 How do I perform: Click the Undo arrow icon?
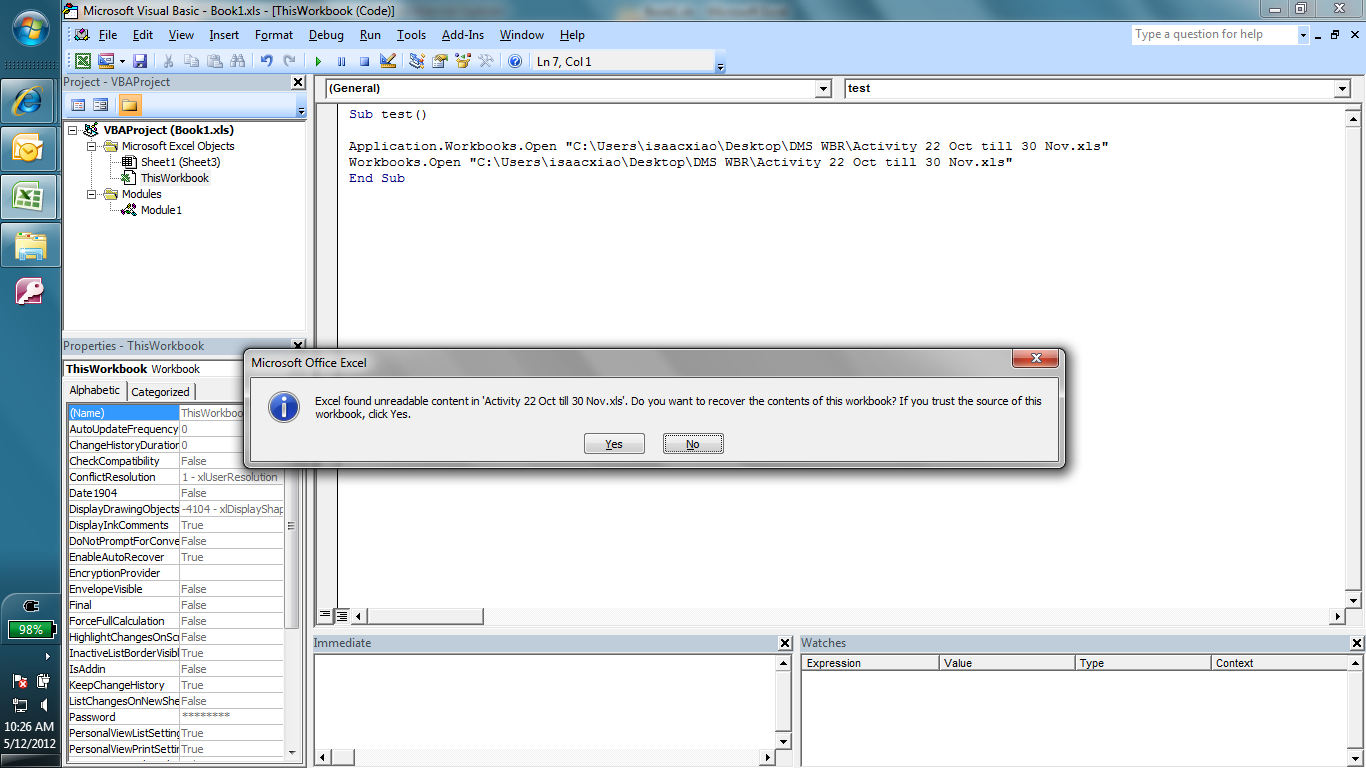[266, 61]
